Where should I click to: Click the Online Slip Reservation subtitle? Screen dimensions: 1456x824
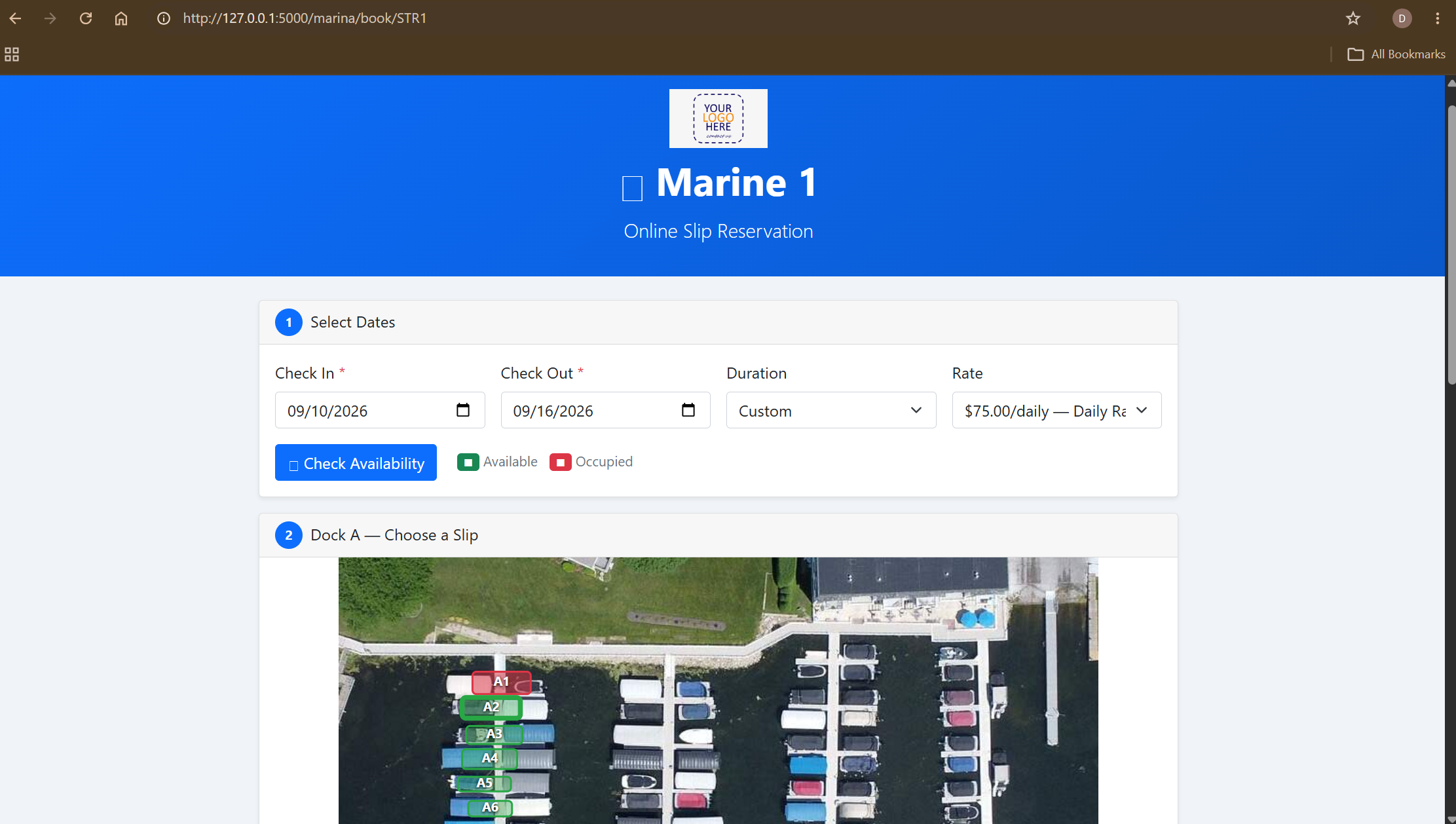click(x=719, y=231)
